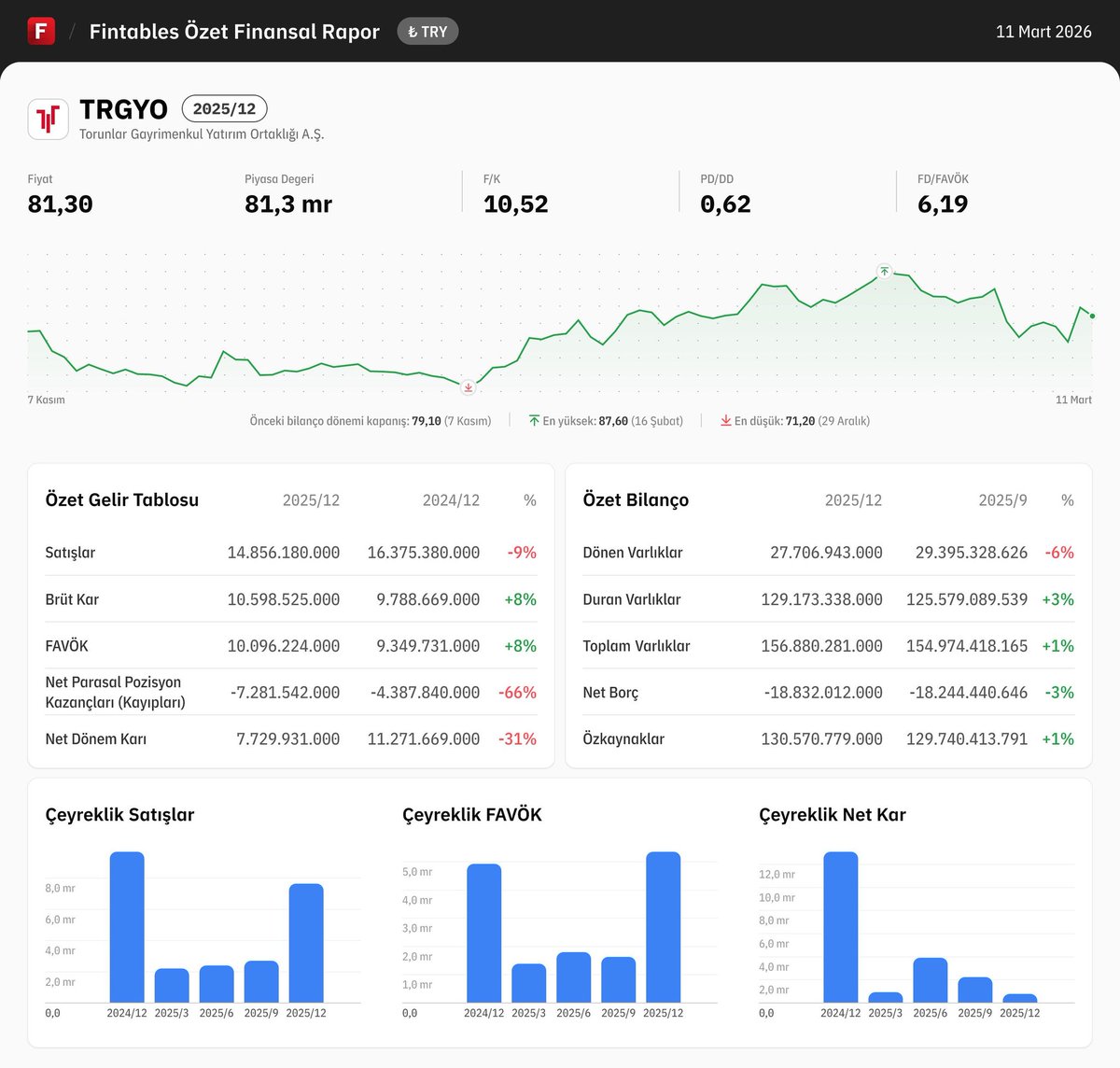Click the FAVÖK row label in income table

(66, 646)
